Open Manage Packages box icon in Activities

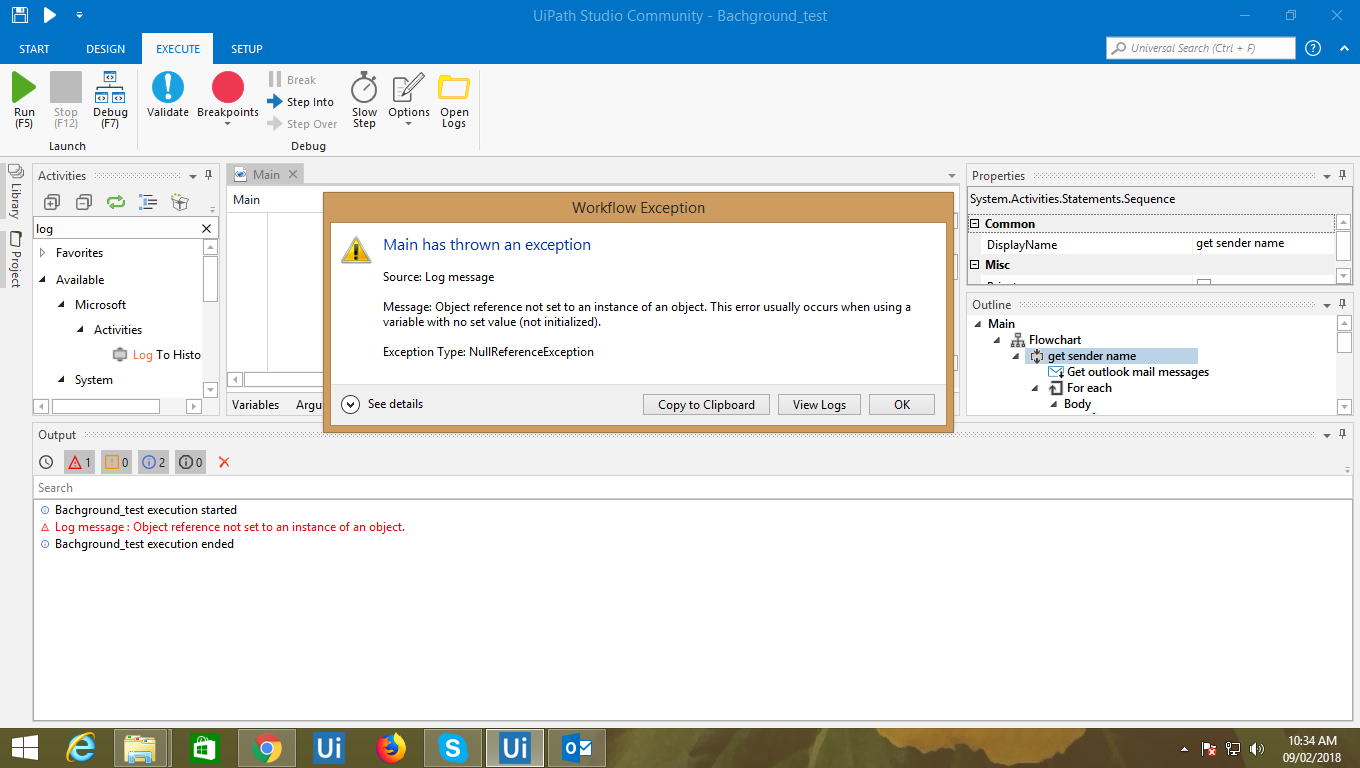(180, 202)
